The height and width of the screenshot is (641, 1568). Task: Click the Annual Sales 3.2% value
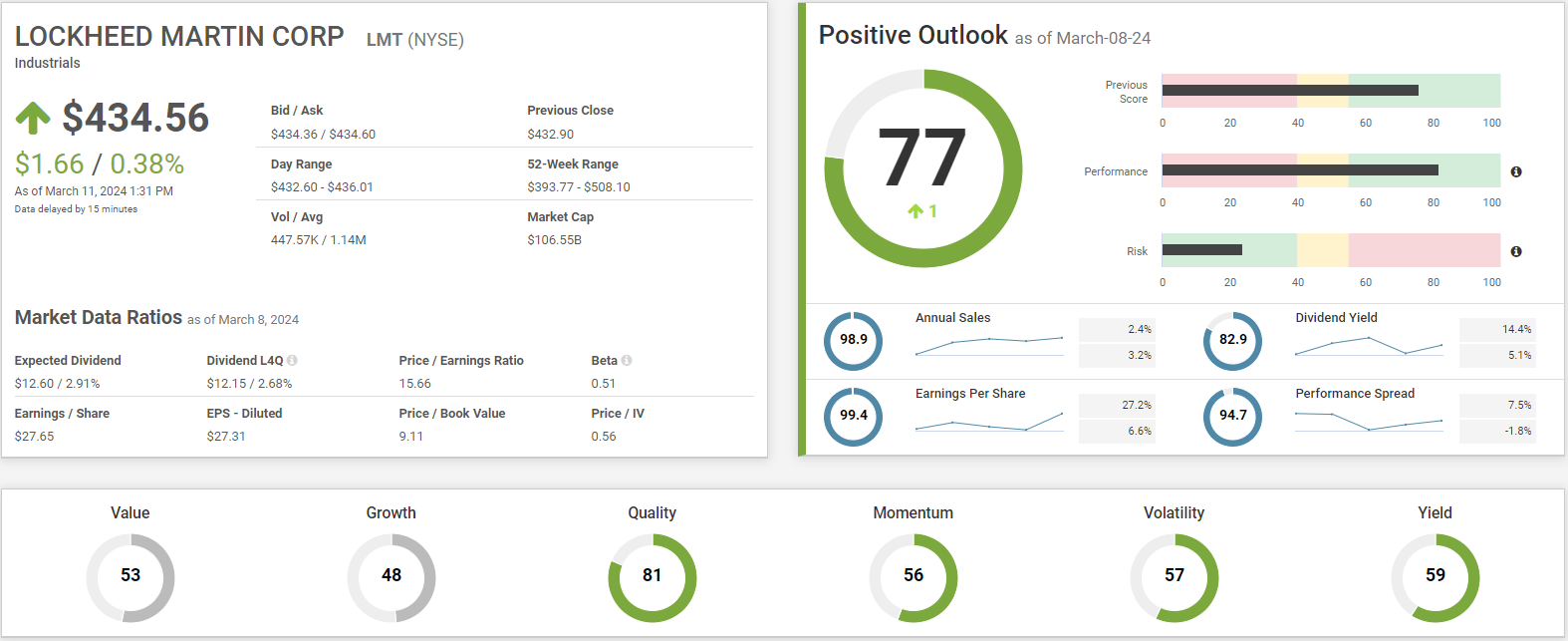(x=1140, y=355)
